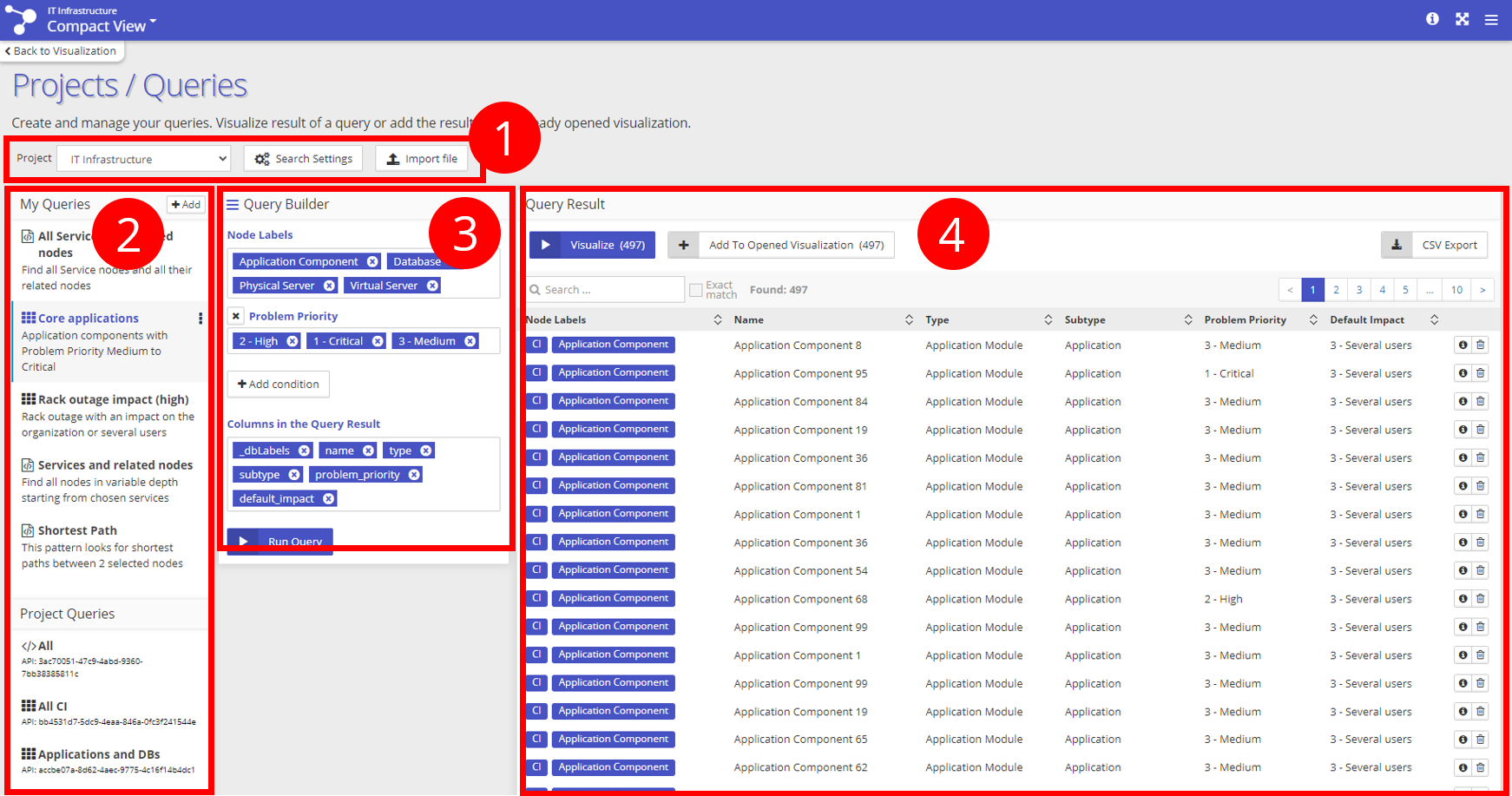Click the Visualize (497) button

click(x=592, y=245)
